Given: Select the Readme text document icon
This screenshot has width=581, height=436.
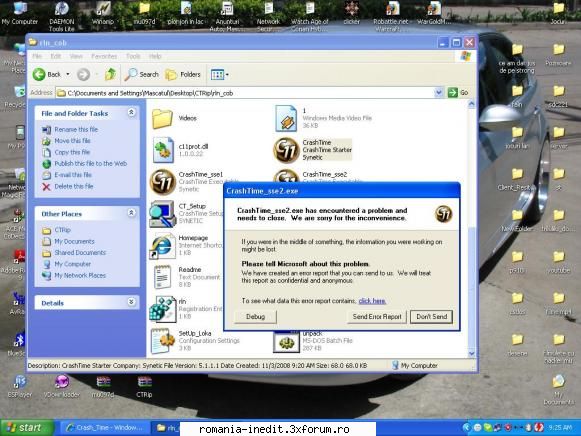Looking at the screenshot, I should [162, 277].
